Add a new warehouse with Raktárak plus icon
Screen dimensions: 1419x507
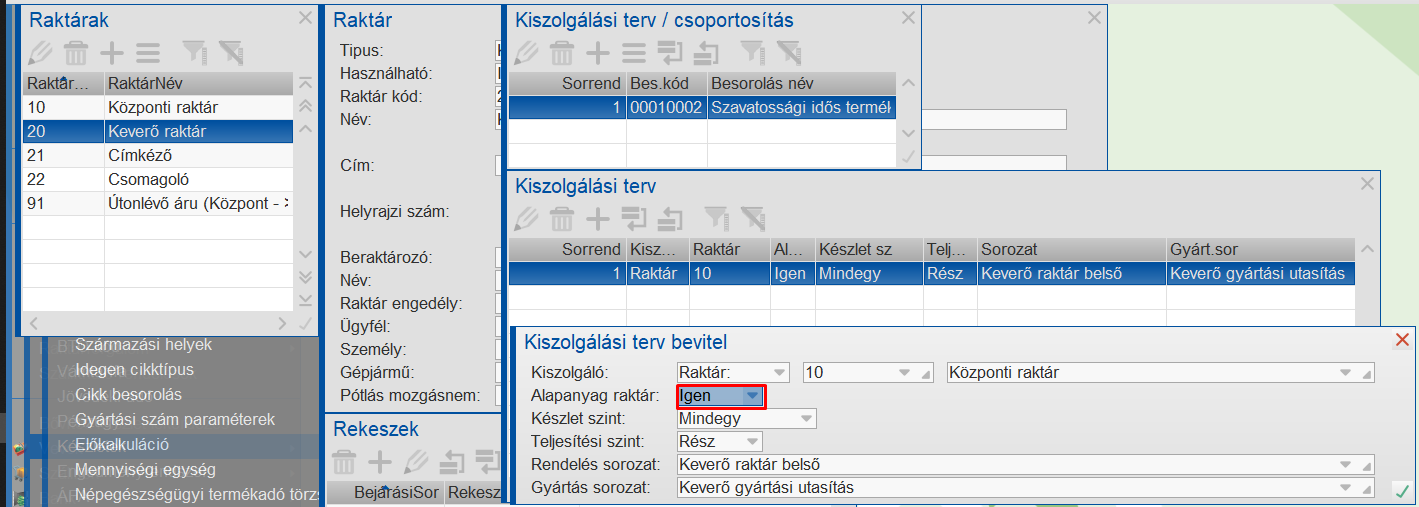[x=112, y=53]
